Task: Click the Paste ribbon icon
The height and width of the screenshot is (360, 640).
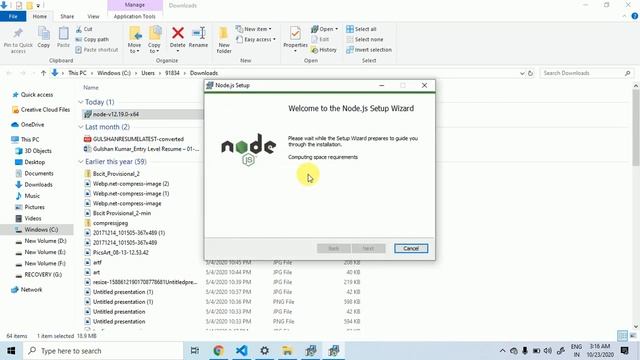Action: tap(63, 33)
